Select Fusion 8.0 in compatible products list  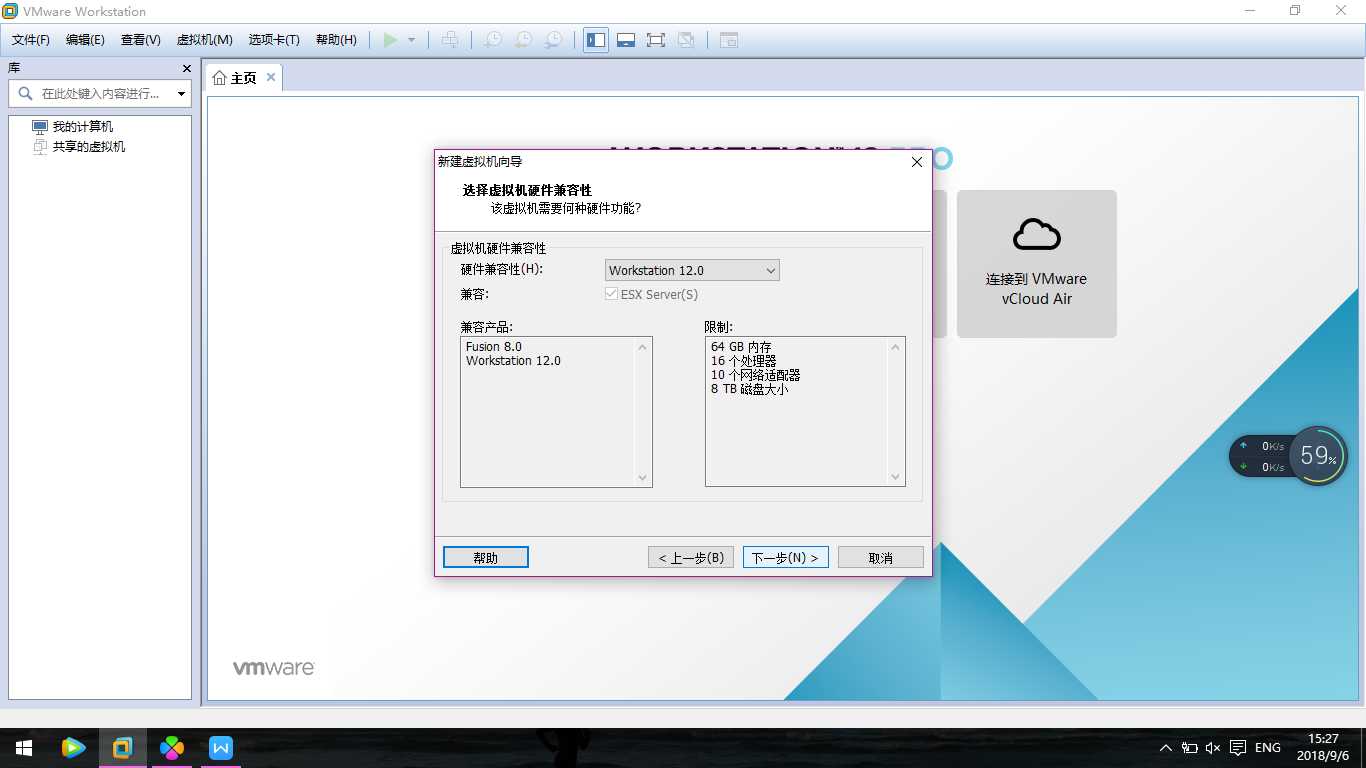click(x=494, y=347)
